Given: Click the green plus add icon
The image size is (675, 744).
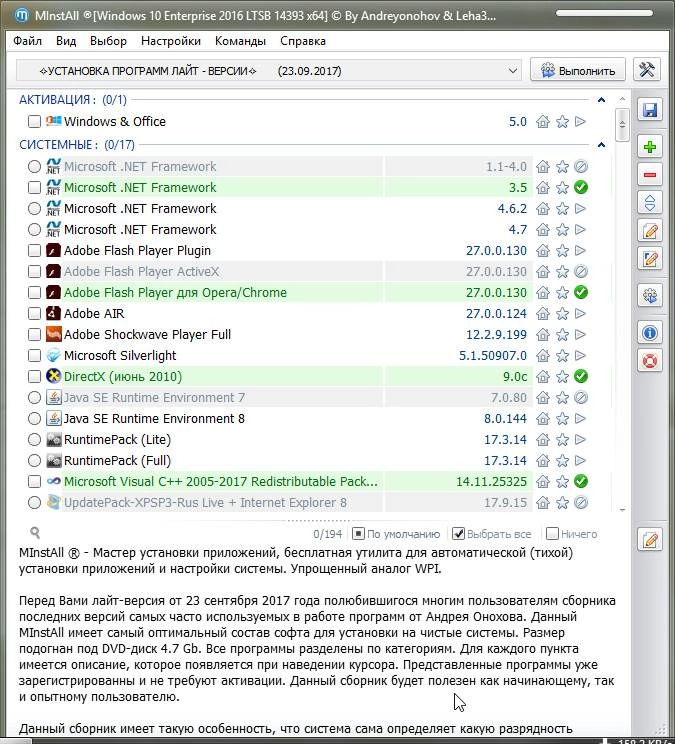Looking at the screenshot, I should click(x=649, y=147).
